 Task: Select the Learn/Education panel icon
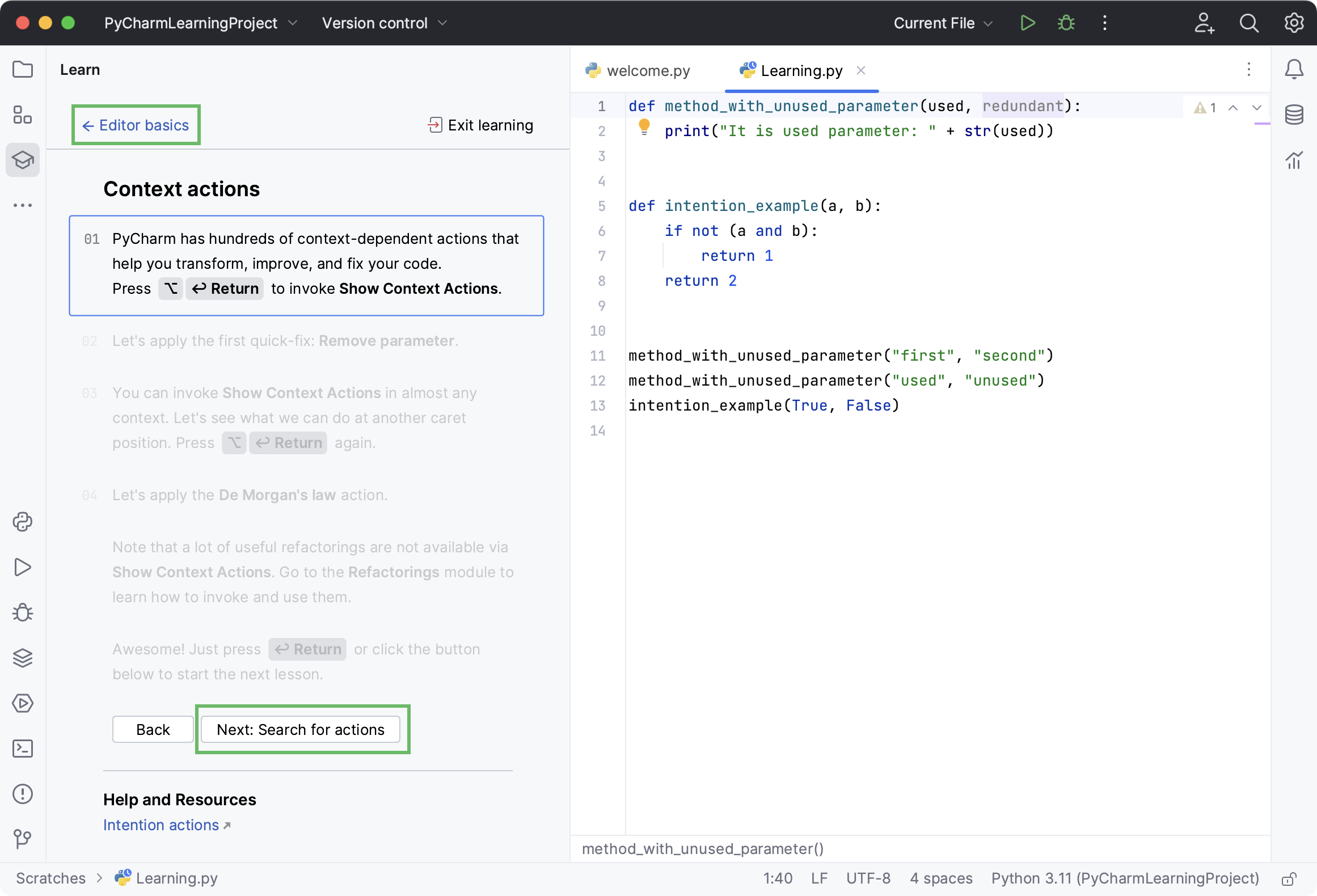click(23, 159)
